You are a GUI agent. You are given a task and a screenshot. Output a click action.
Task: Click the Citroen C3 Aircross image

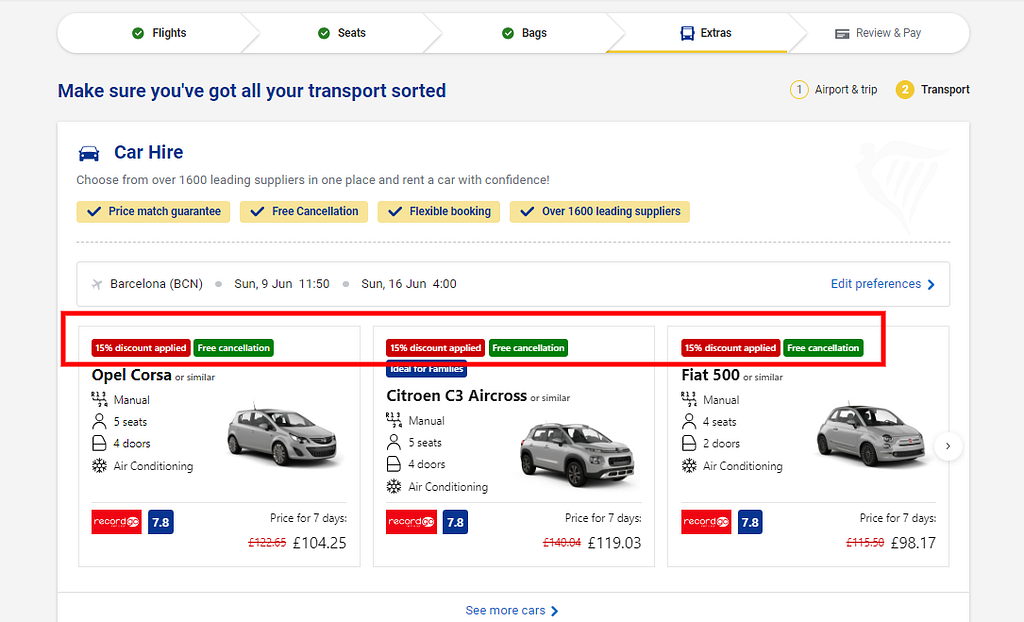click(577, 454)
